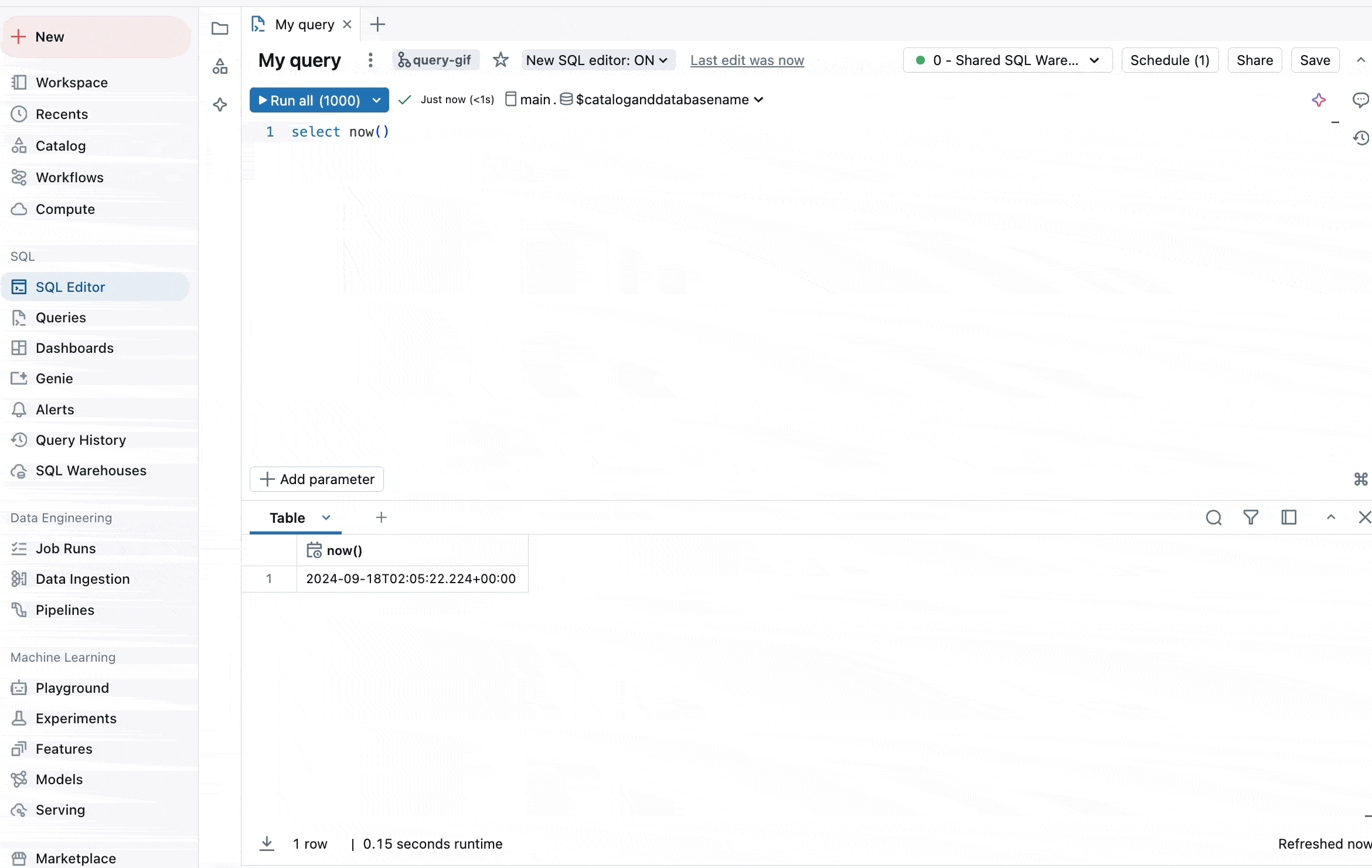The width and height of the screenshot is (1372, 868).
Task: Click the download results icon
Action: pos(267,843)
